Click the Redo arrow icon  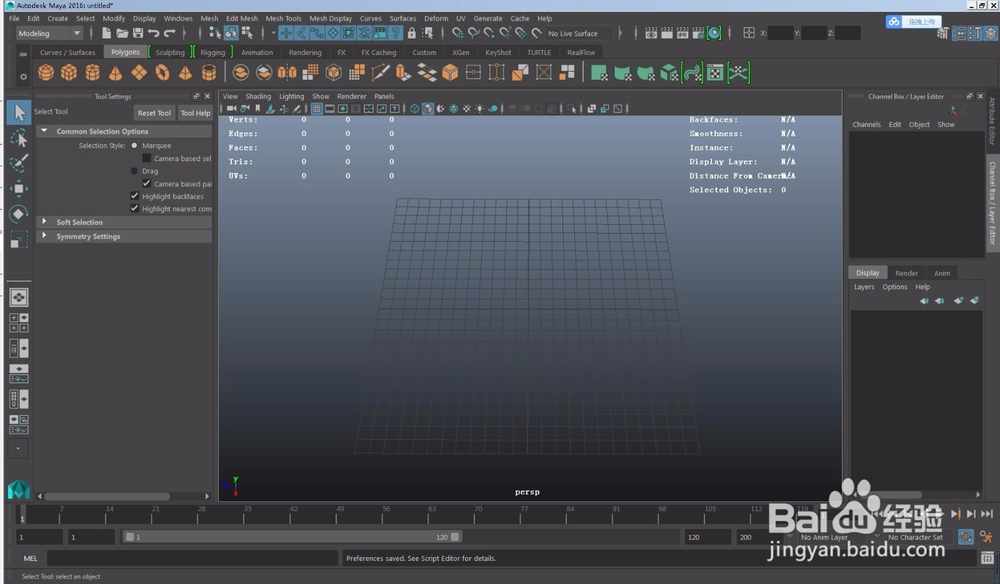click(x=170, y=33)
